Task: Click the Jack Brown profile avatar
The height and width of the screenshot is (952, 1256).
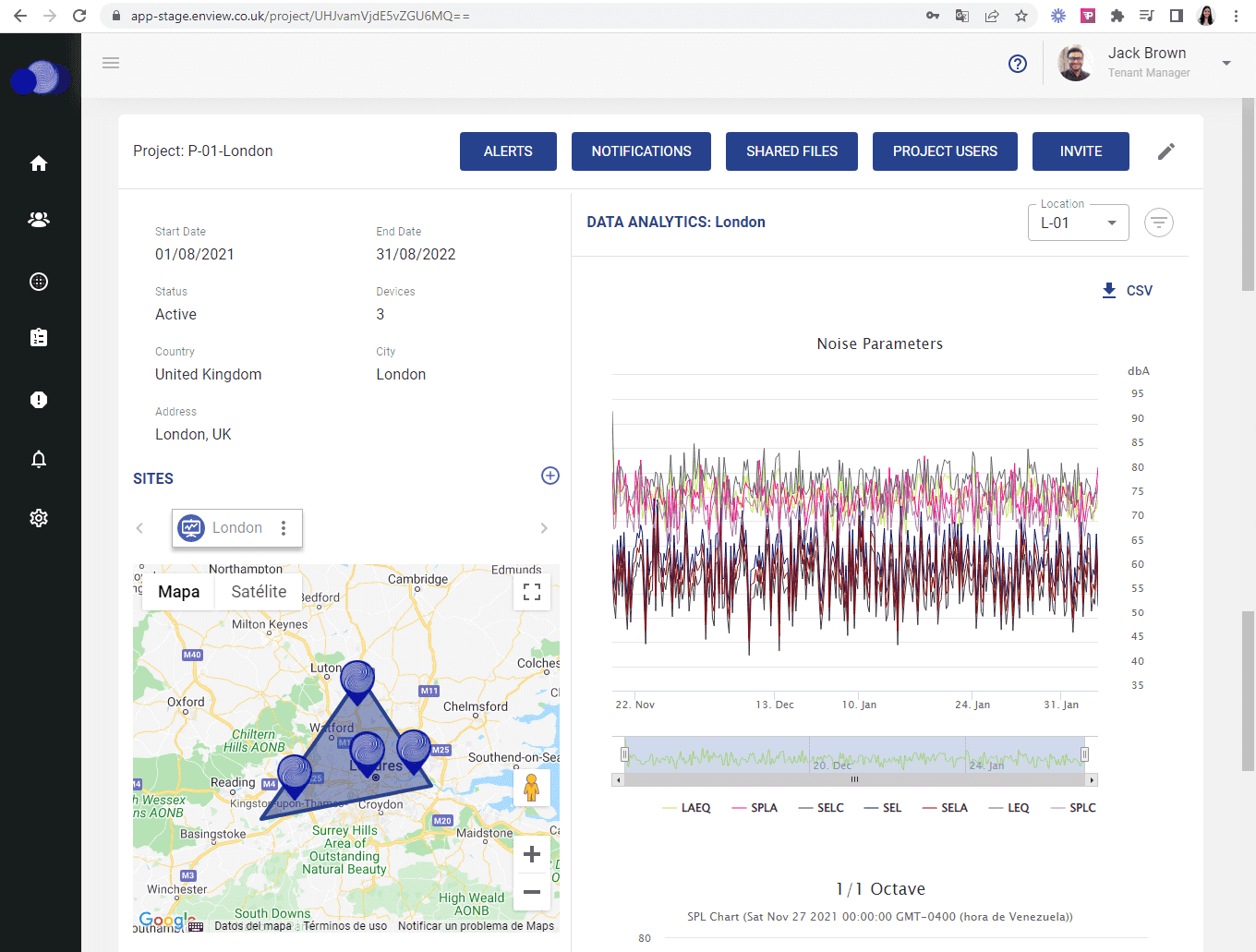Action: coord(1075,63)
